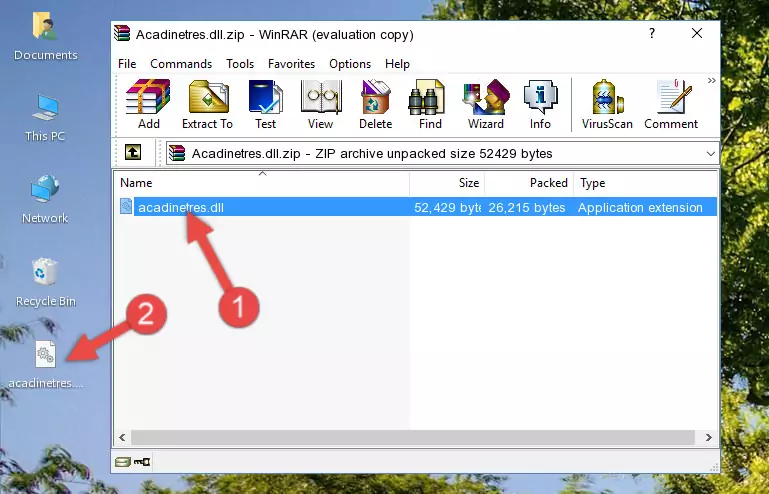Sort by the Name column header
Viewport: 769px width, 494px height.
click(x=262, y=182)
